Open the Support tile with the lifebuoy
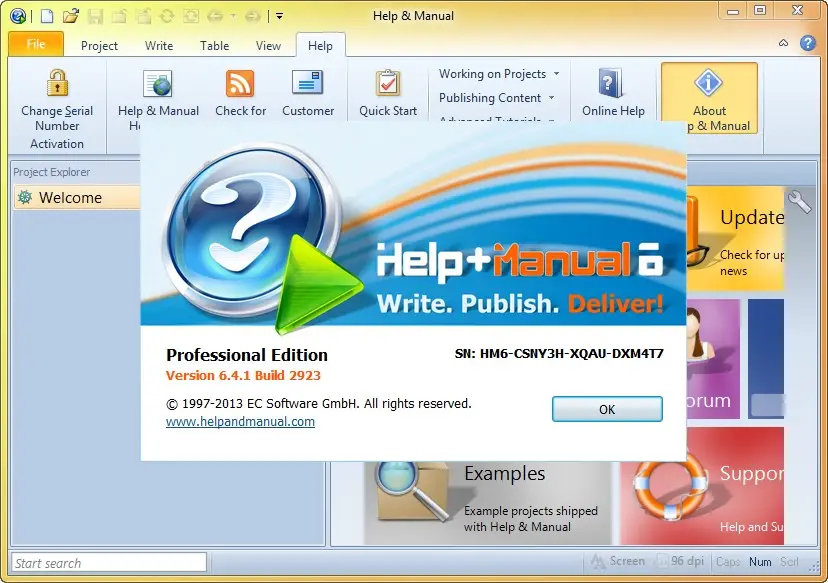The width and height of the screenshot is (828, 583). pyautogui.click(x=702, y=486)
